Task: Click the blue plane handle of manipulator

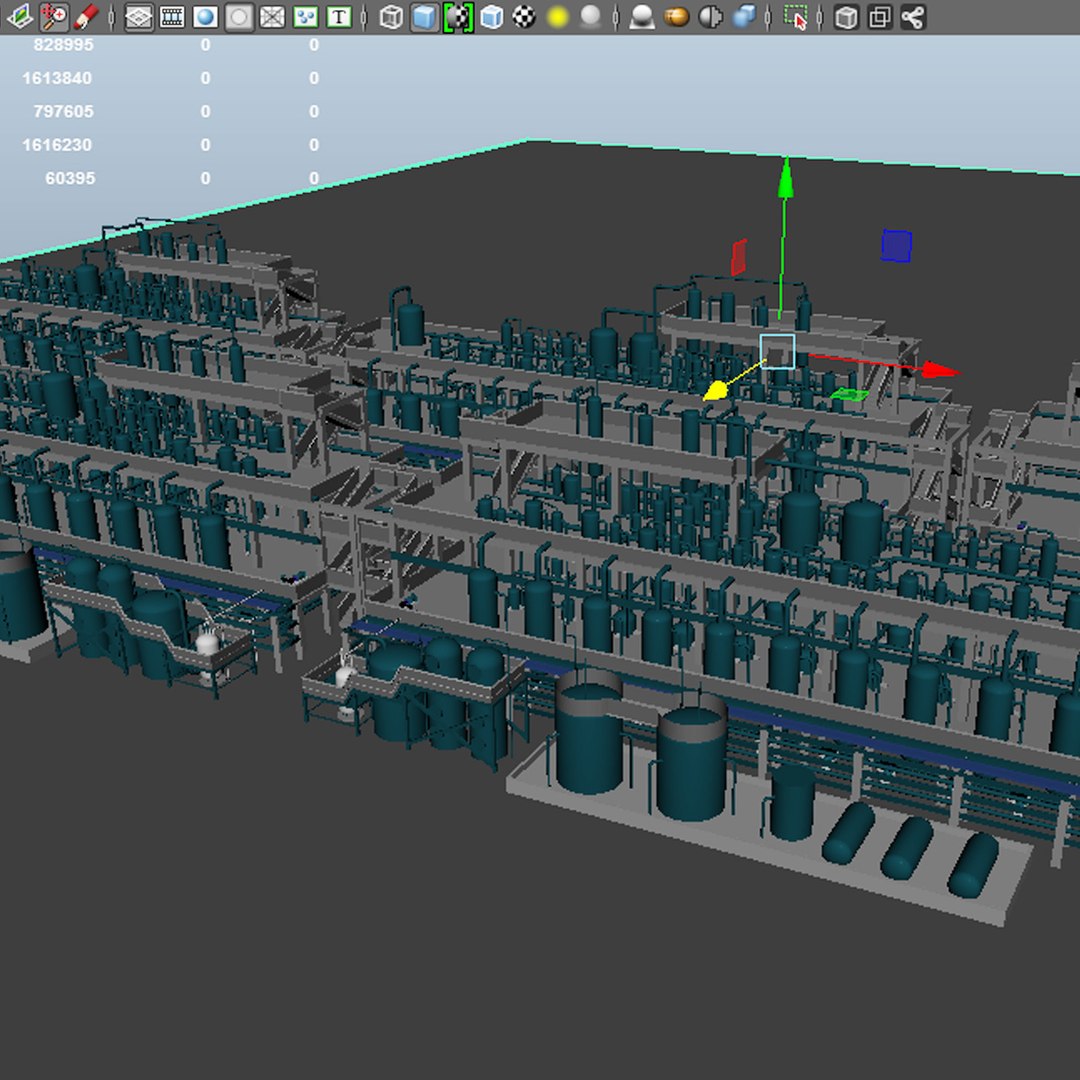Action: (897, 246)
